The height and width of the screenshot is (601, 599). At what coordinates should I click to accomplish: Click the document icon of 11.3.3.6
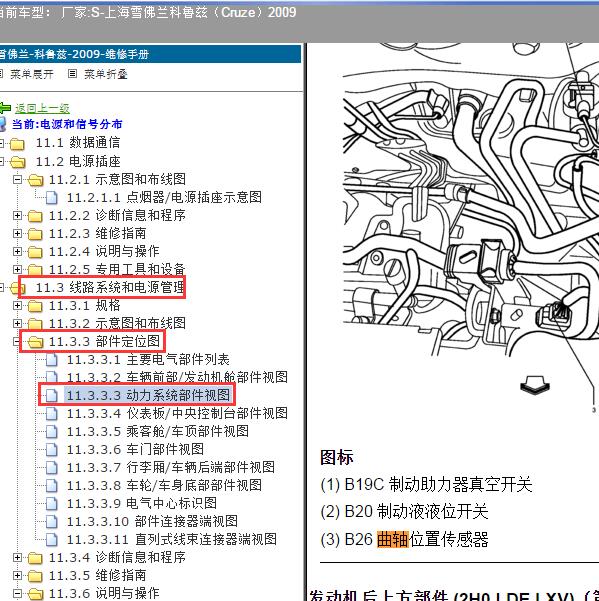tap(51, 450)
